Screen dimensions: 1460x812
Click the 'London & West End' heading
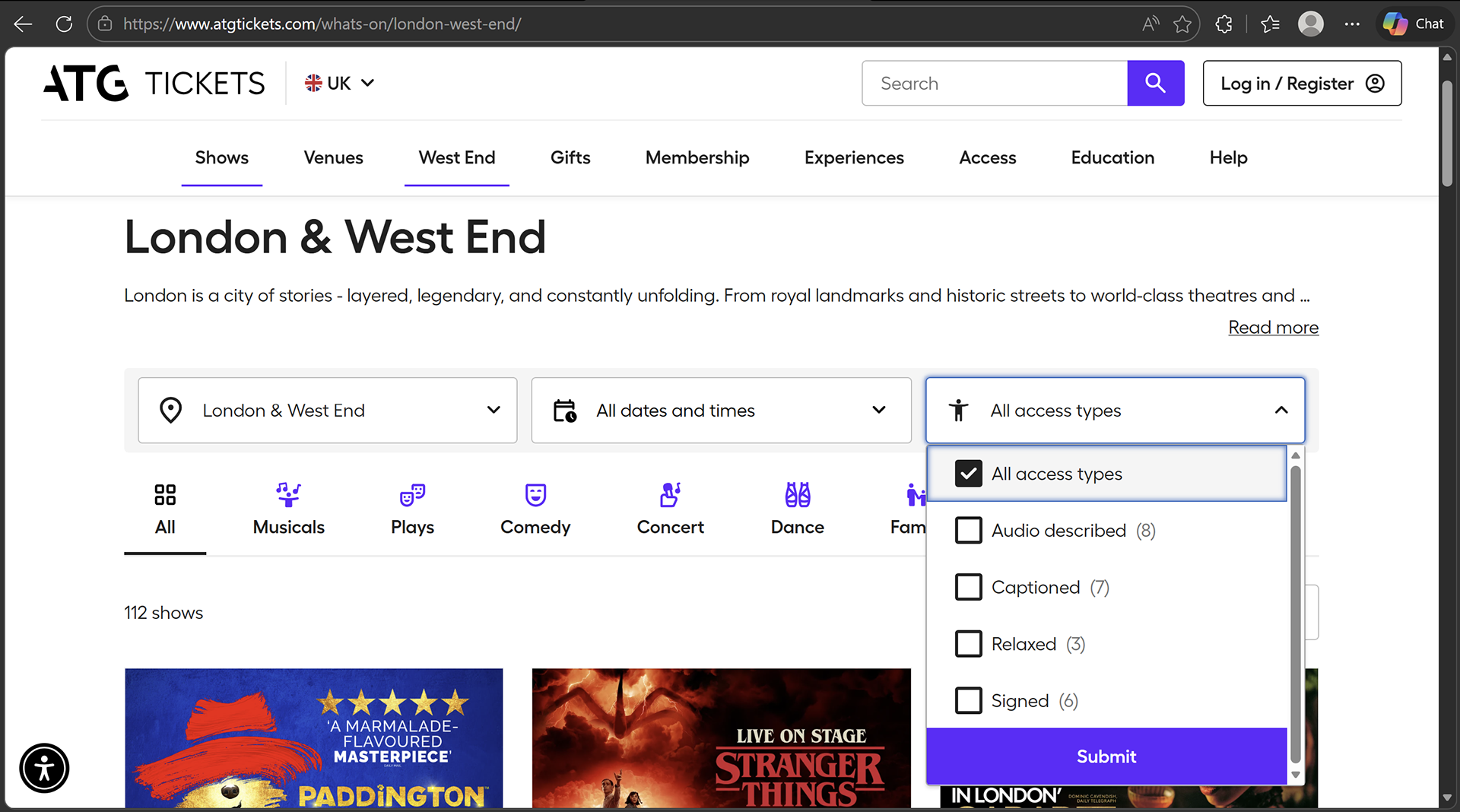click(335, 237)
